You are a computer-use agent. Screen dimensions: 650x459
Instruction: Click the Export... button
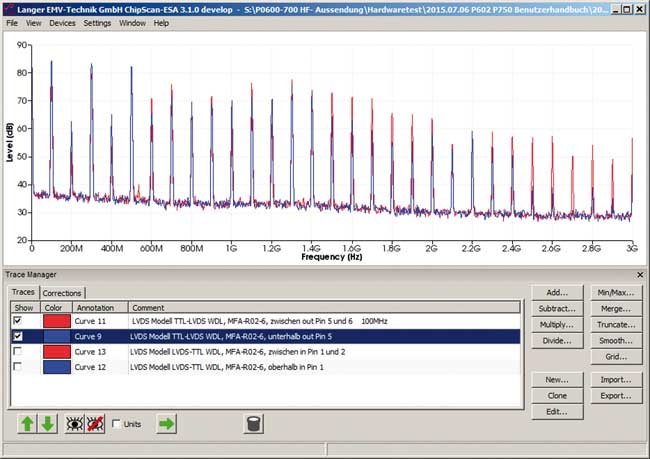pyautogui.click(x=616, y=396)
